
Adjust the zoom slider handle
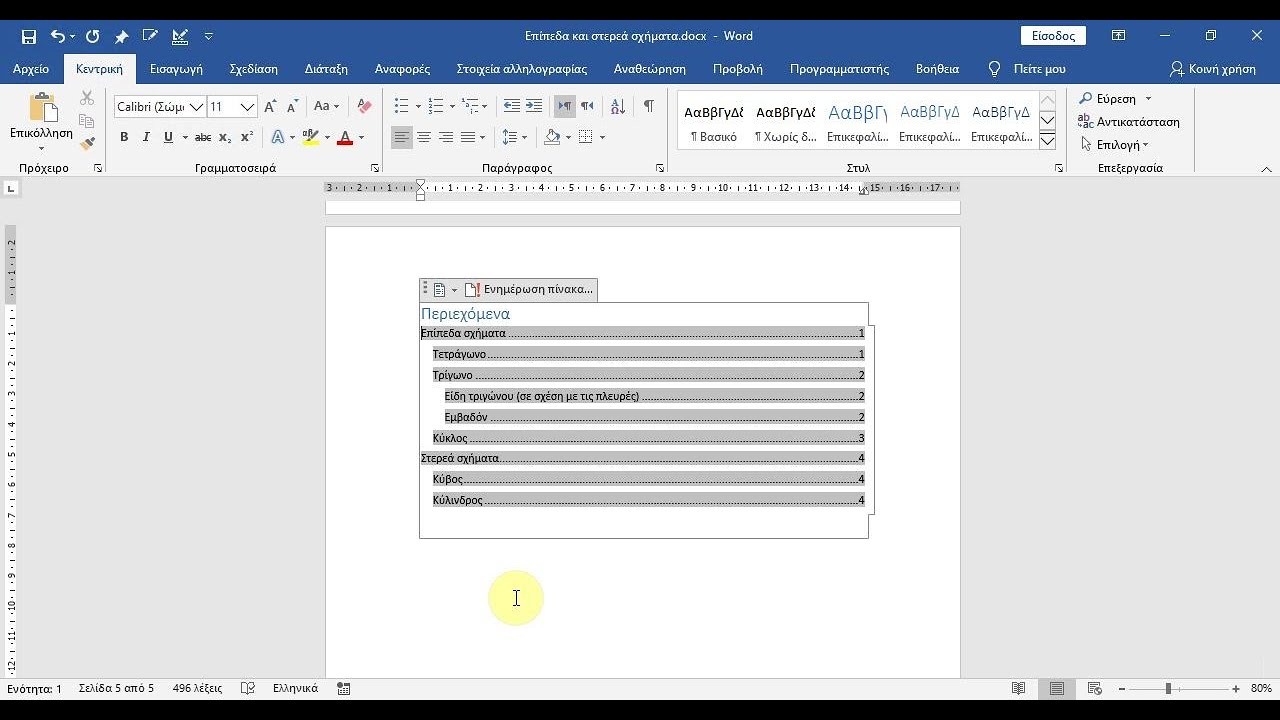coord(1168,689)
